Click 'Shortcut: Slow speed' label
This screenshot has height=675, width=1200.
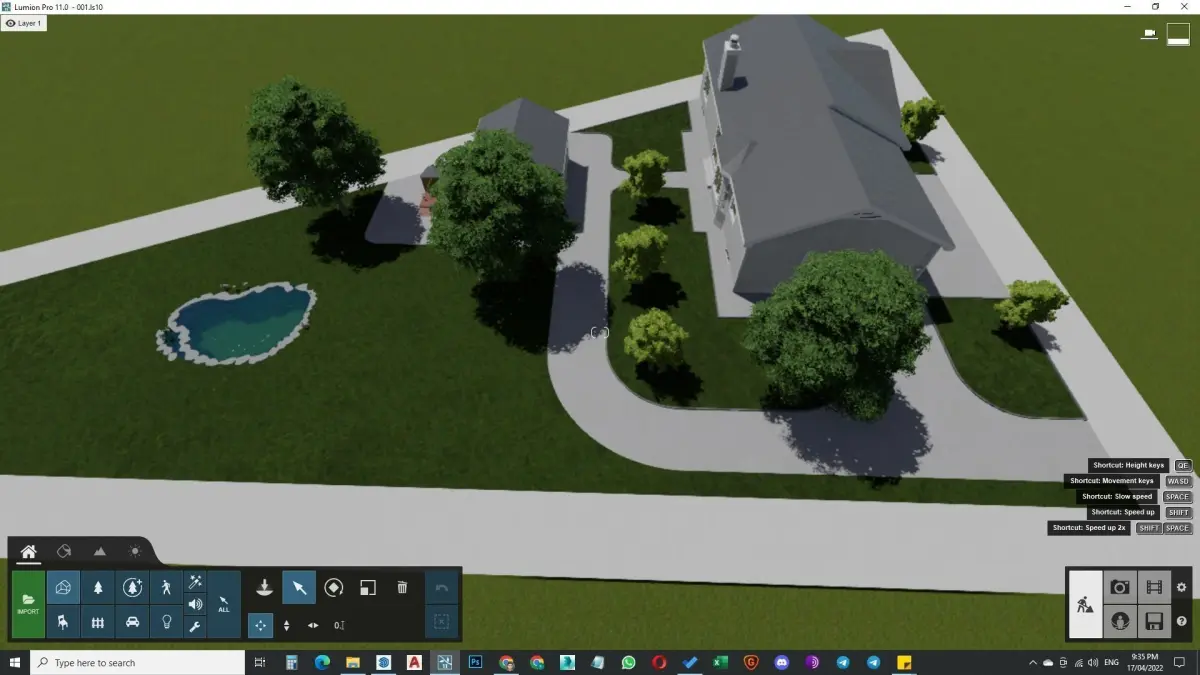[x=1118, y=496]
